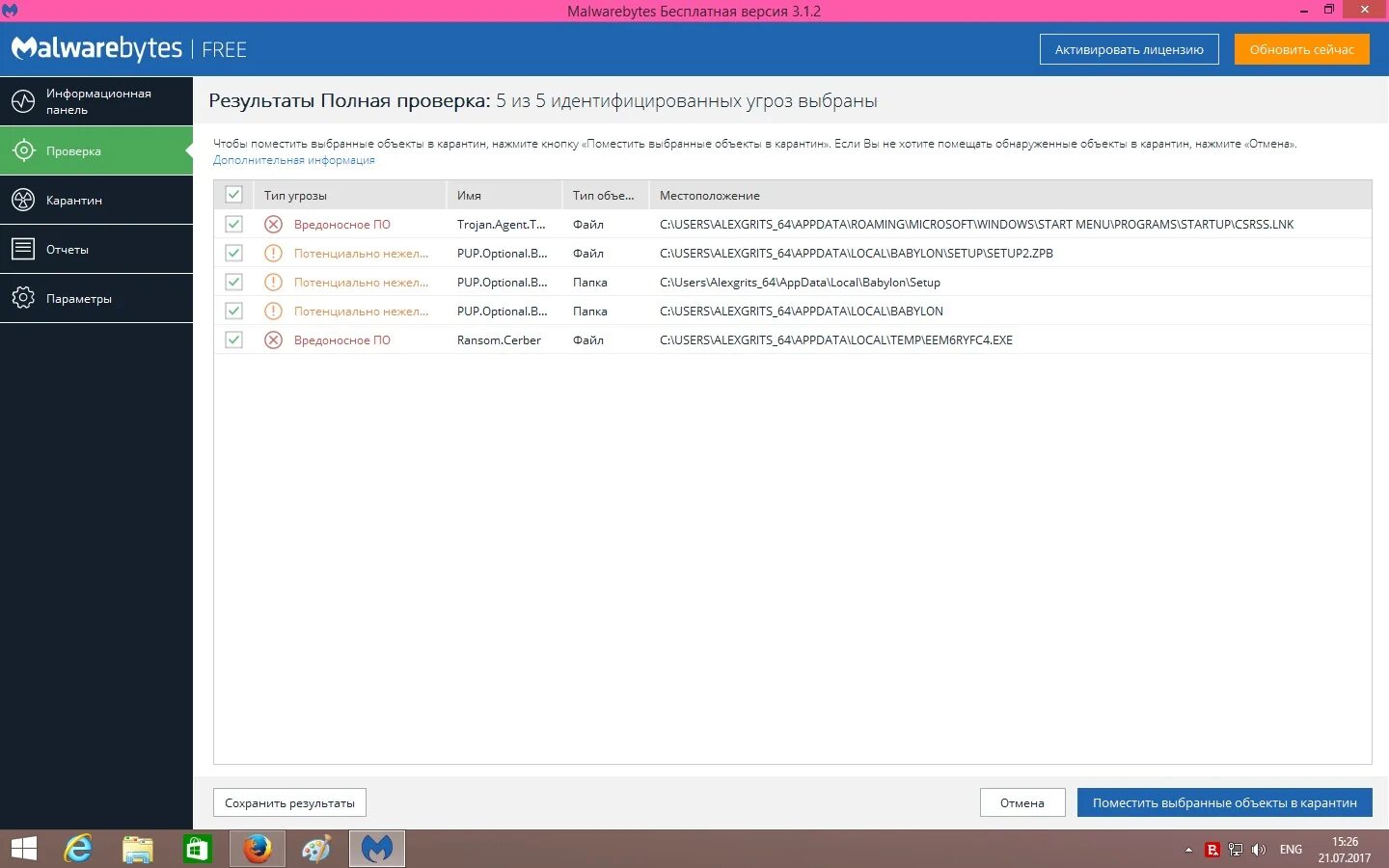The image size is (1389, 868).
Task: Uncheck the LOCAL\BABYLON folder row checkbox
Action: (x=233, y=311)
